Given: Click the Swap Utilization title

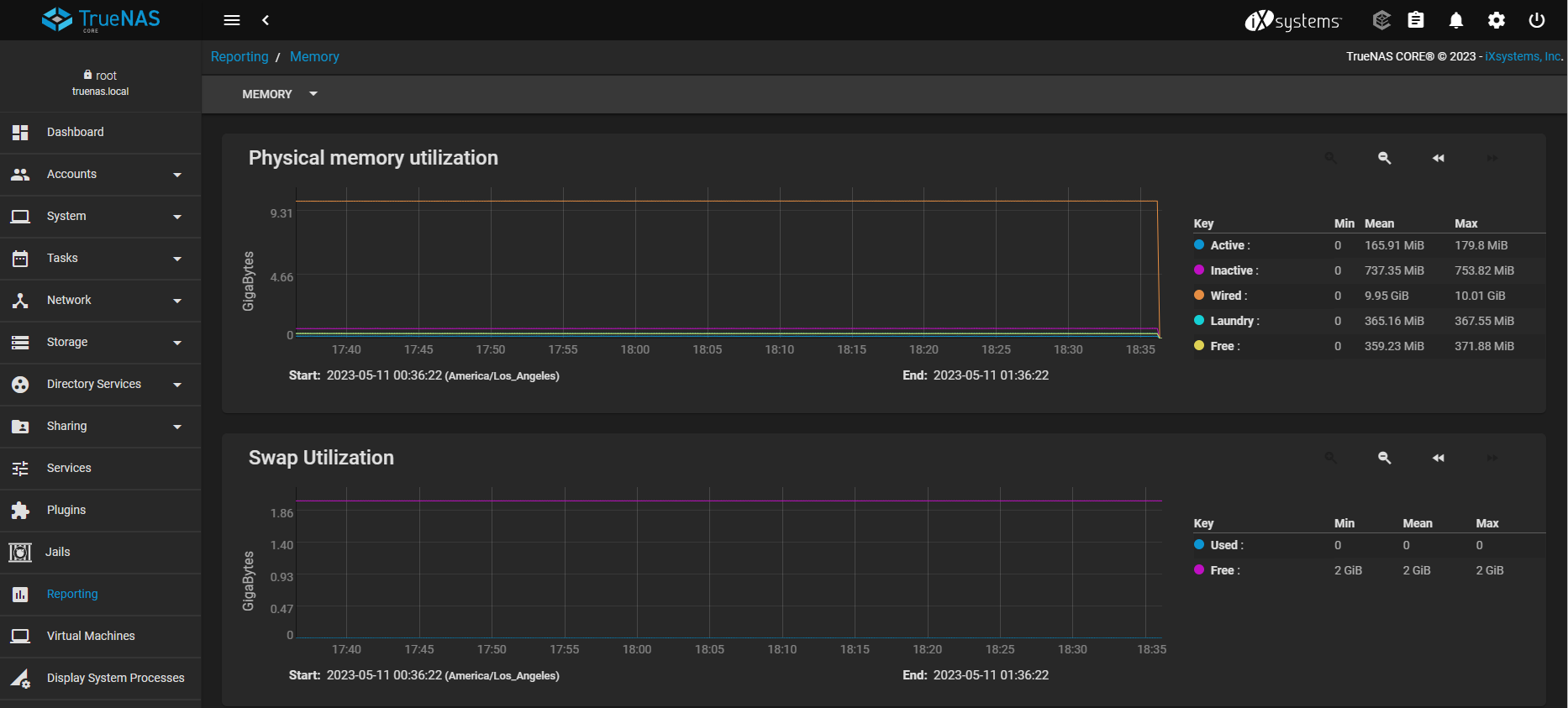Looking at the screenshot, I should (321, 458).
